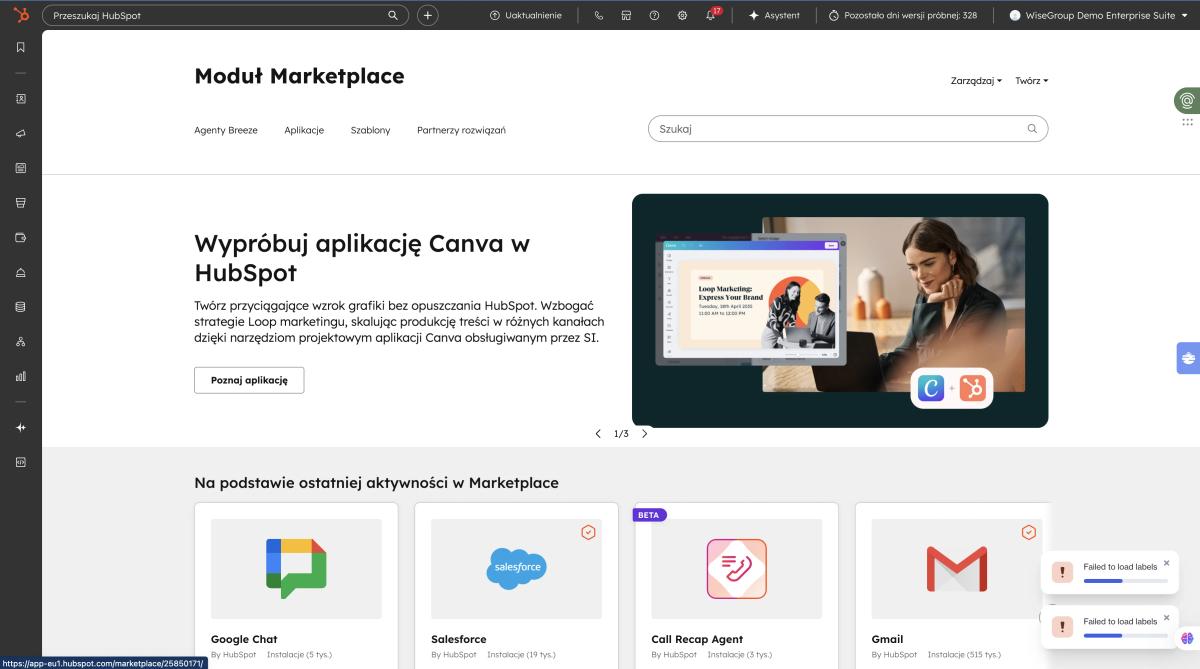Open CRM contacts icon in sidebar
Viewport: 1200px width, 669px height.
(21, 99)
